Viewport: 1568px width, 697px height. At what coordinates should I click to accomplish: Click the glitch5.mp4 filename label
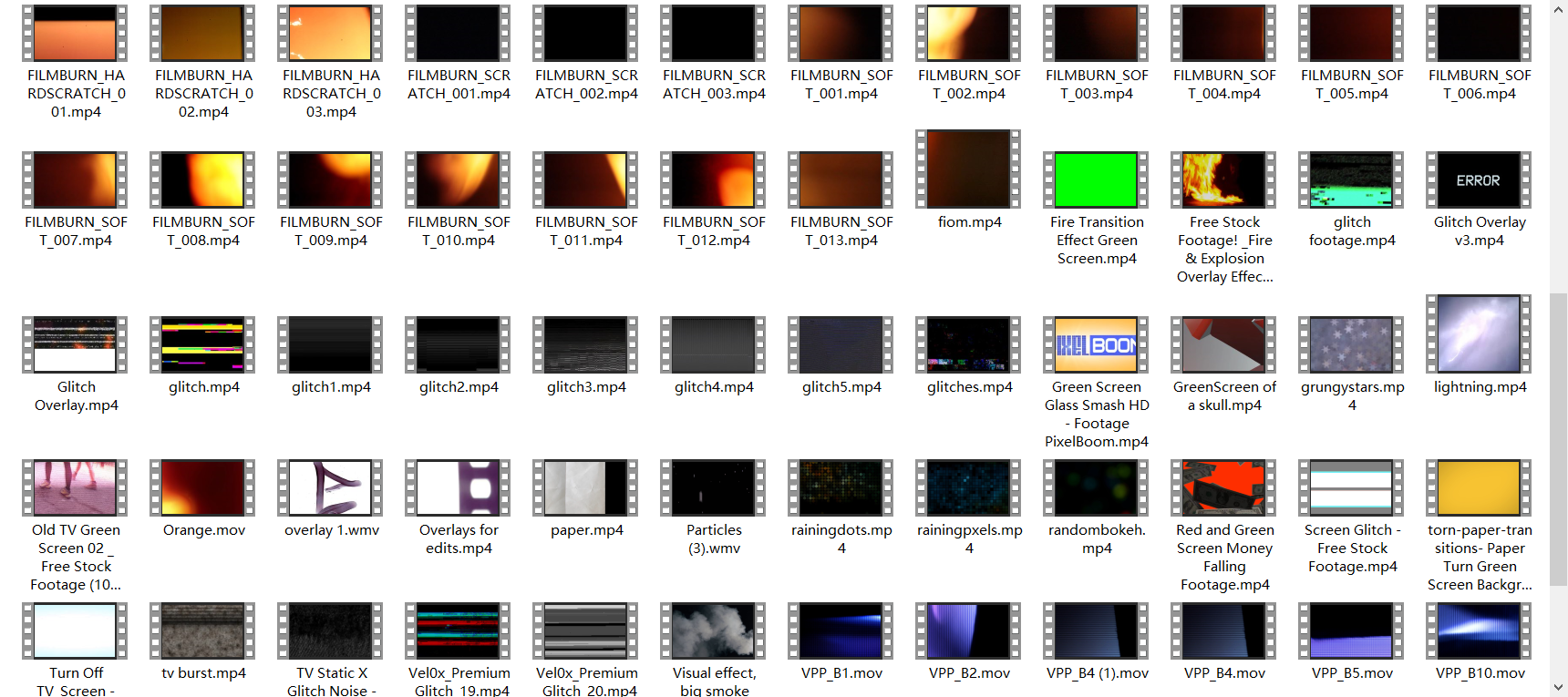pos(841,387)
